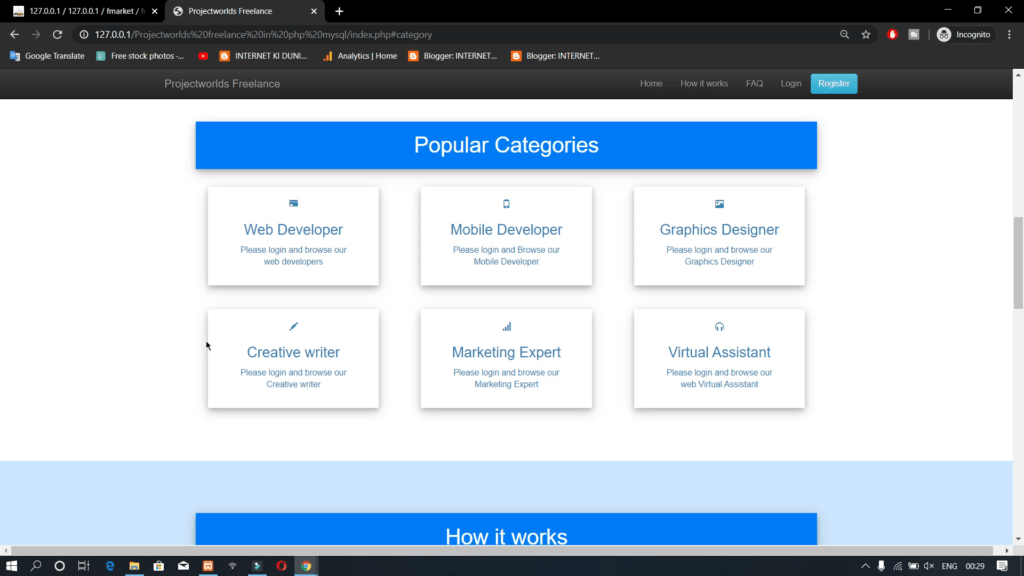
Task: Click the Web Developer monitor icon
Action: point(293,202)
